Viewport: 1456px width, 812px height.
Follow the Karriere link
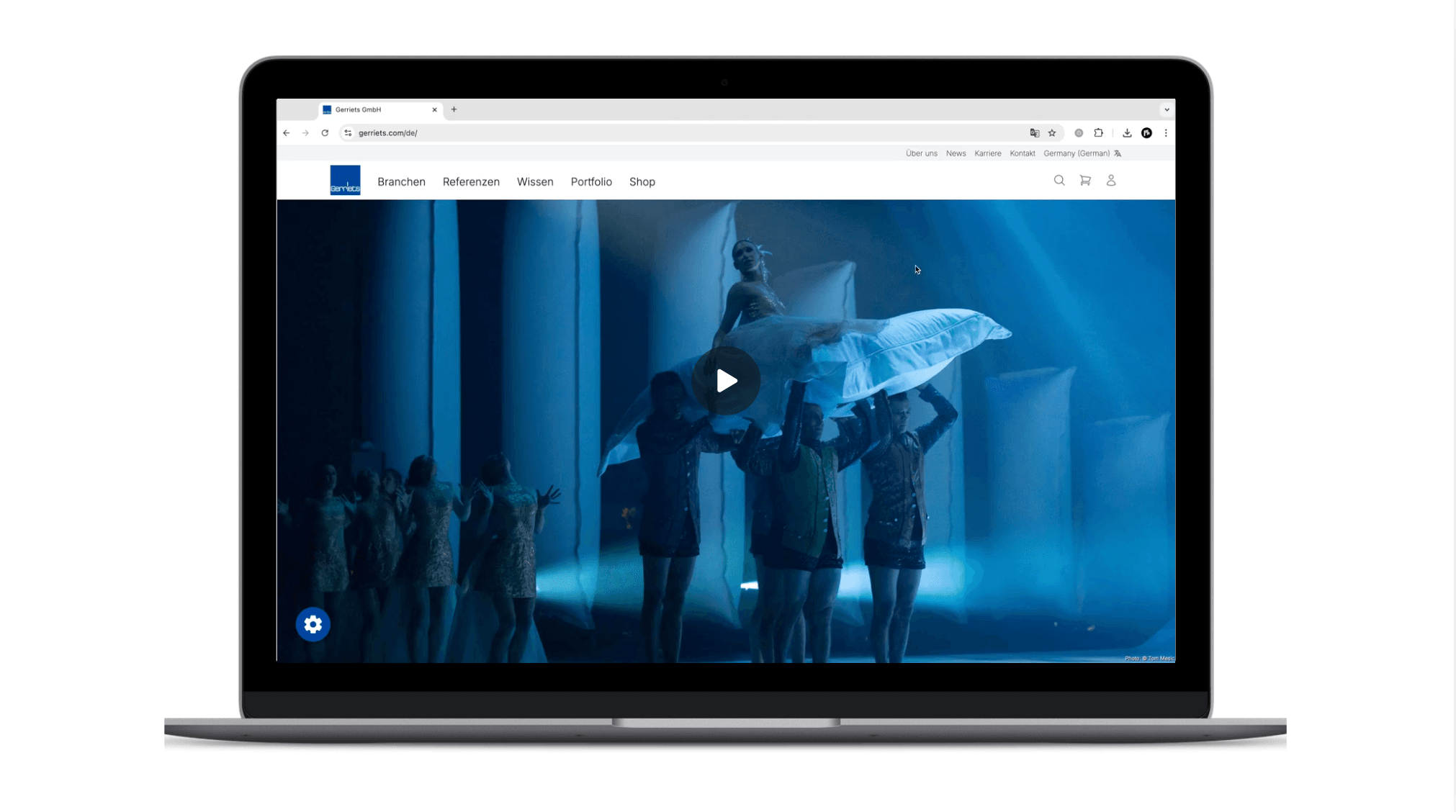(x=987, y=153)
